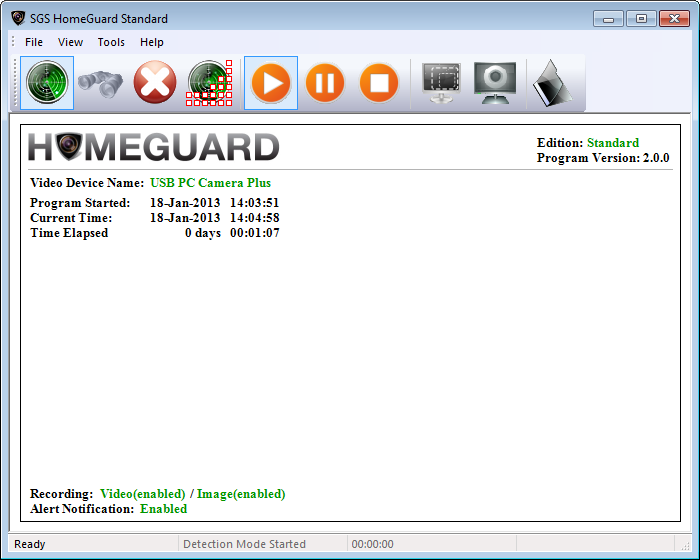This screenshot has width=700, height=560.
Task: Click the toolbar drag handle grip
Action: pos(15,83)
